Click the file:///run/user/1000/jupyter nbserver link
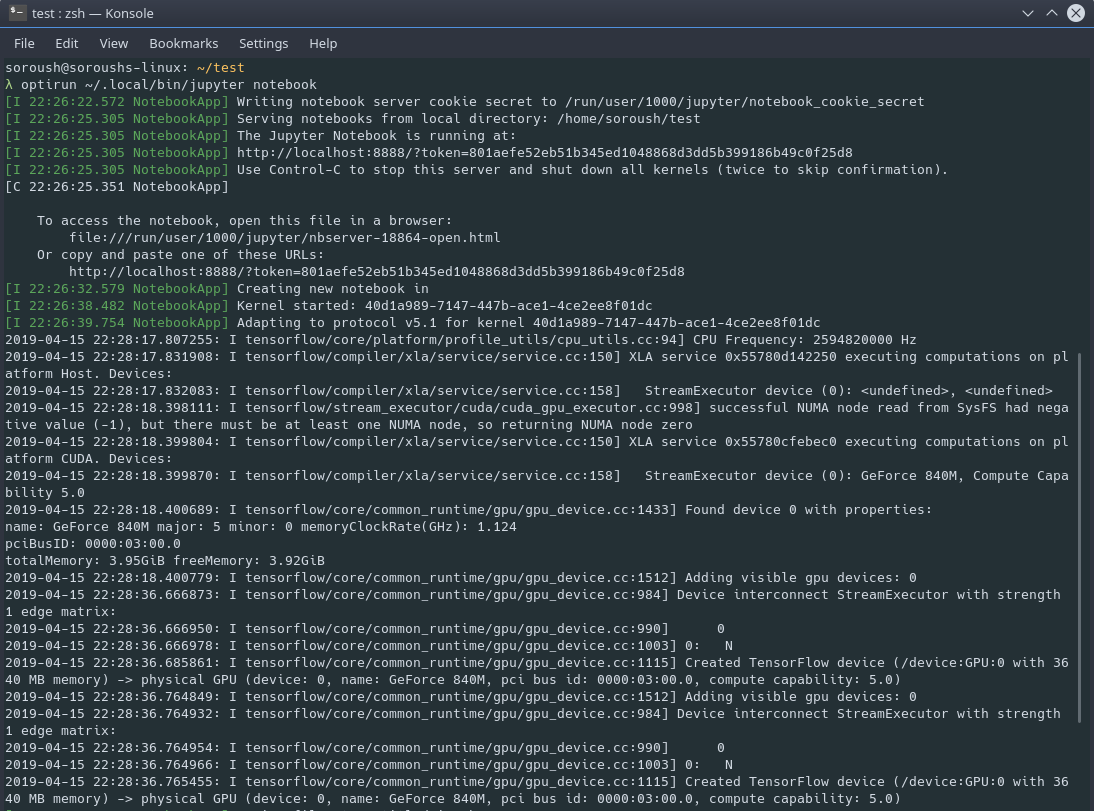This screenshot has height=811, width=1094. [x=285, y=237]
